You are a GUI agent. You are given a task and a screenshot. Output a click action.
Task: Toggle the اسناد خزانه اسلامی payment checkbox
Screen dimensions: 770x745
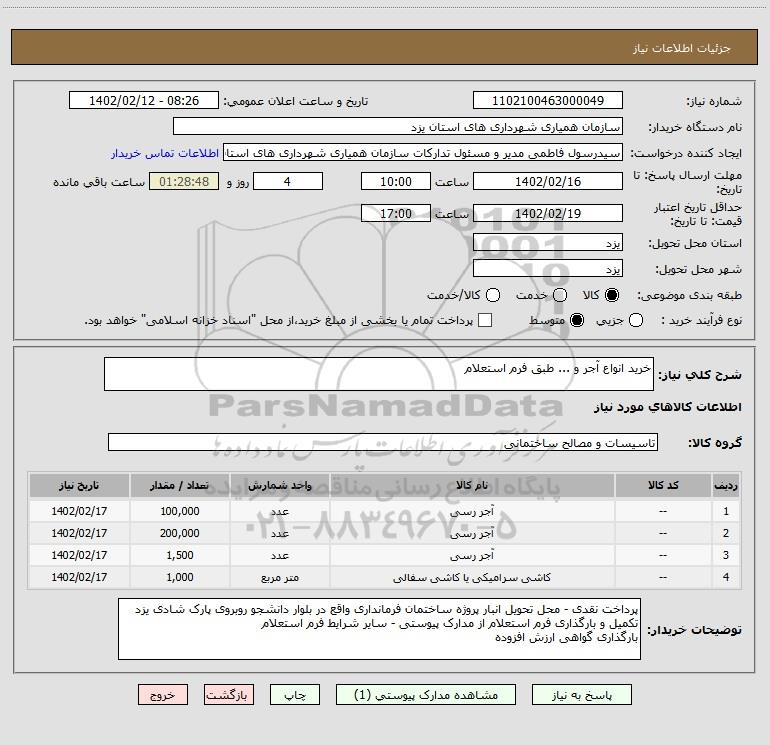pyautogui.click(x=485, y=320)
